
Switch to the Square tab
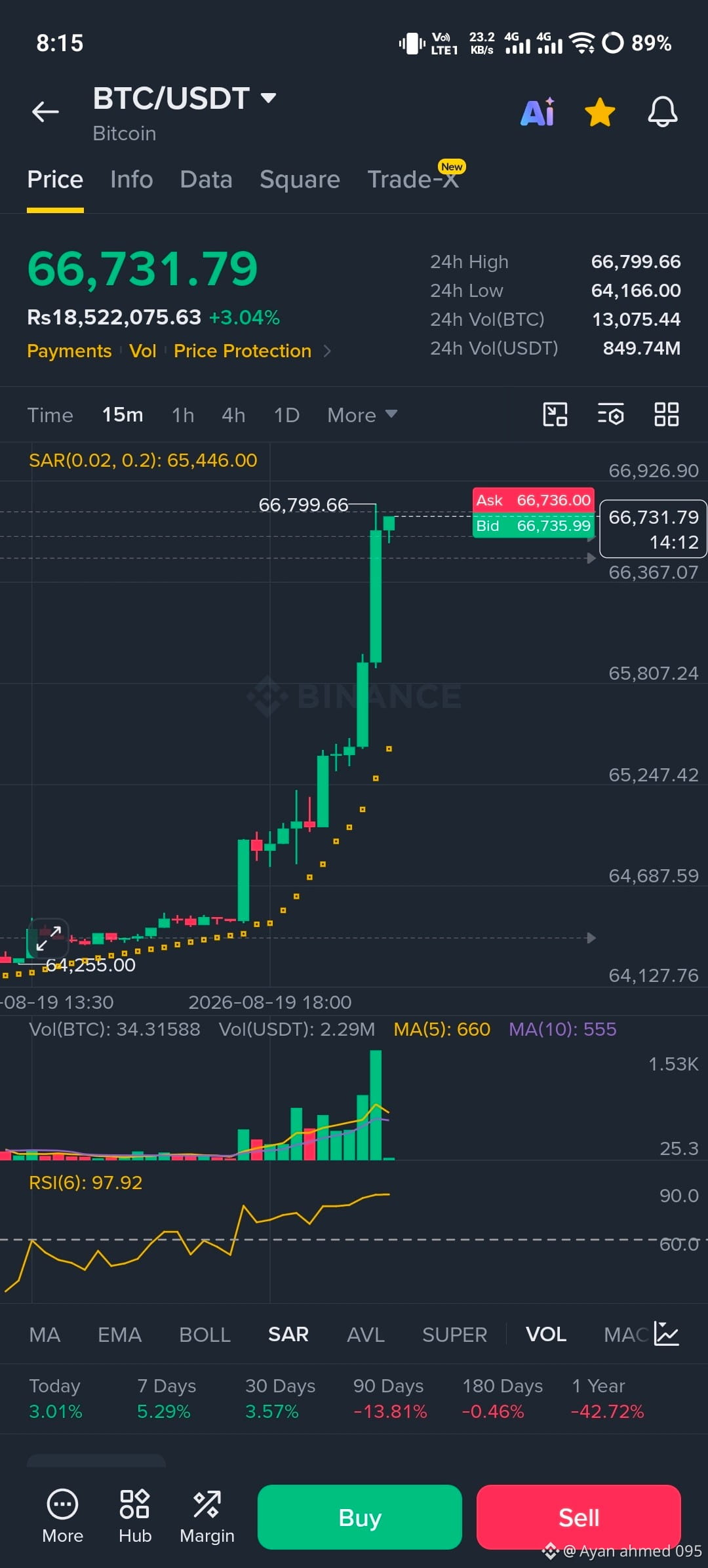300,179
